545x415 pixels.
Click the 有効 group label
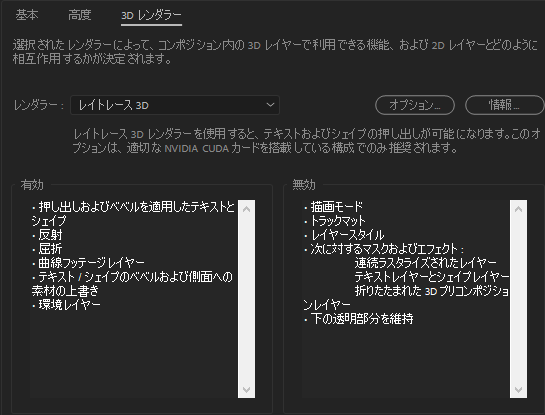(32, 185)
